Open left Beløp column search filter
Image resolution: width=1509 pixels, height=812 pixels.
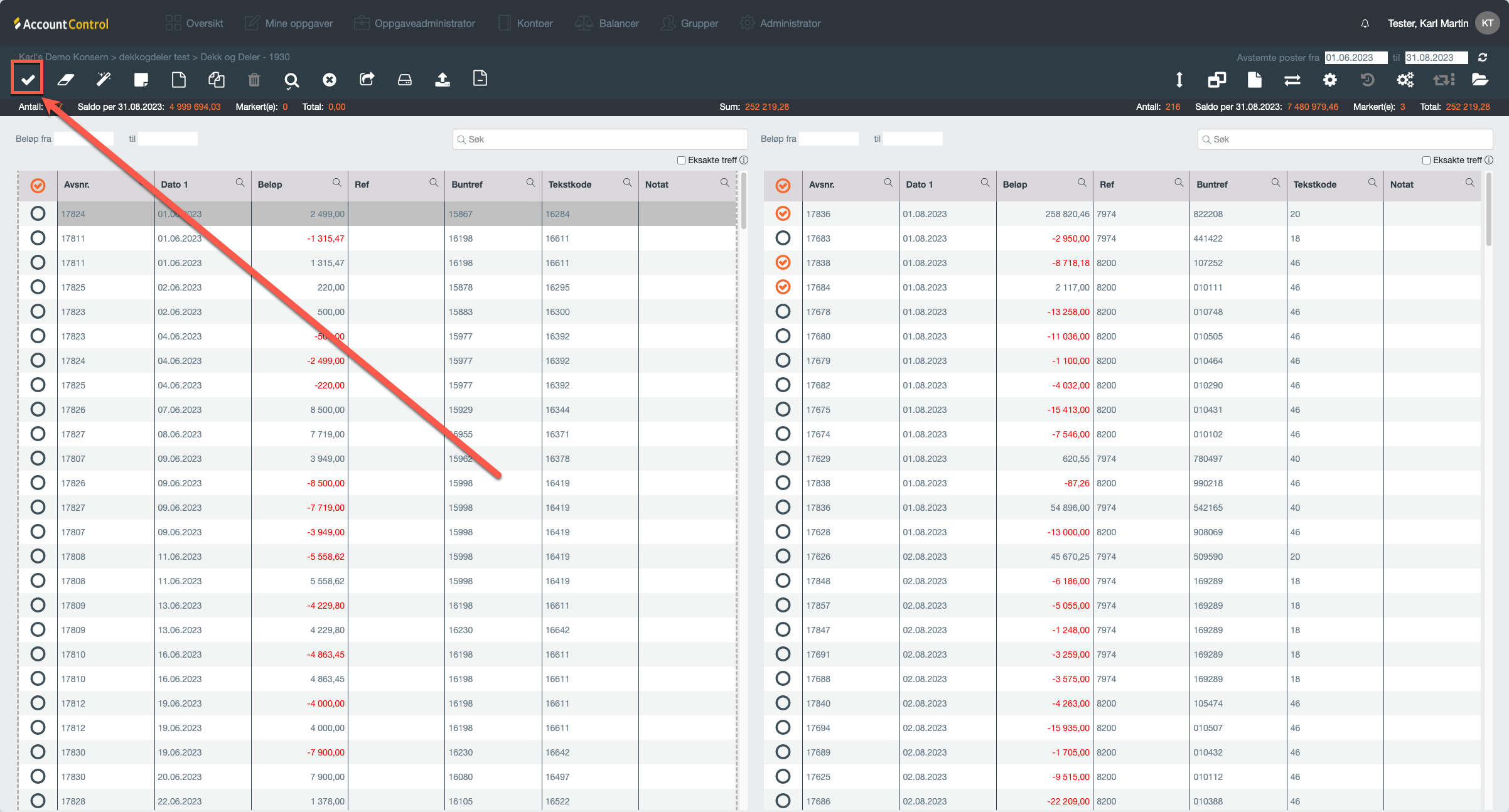337,183
